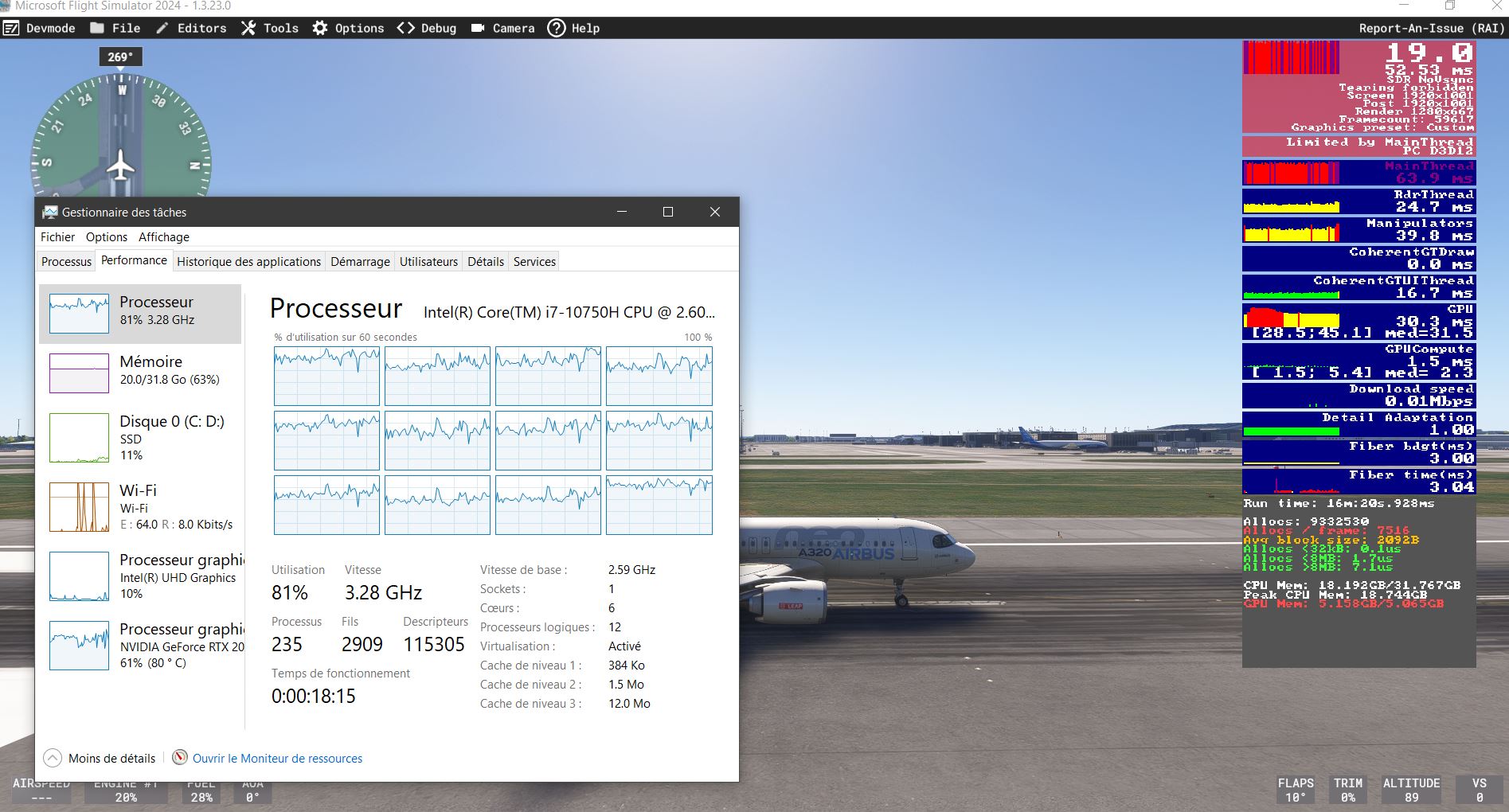Open the File menu in Flight Simulator
This screenshot has width=1509, height=812.
(x=115, y=28)
